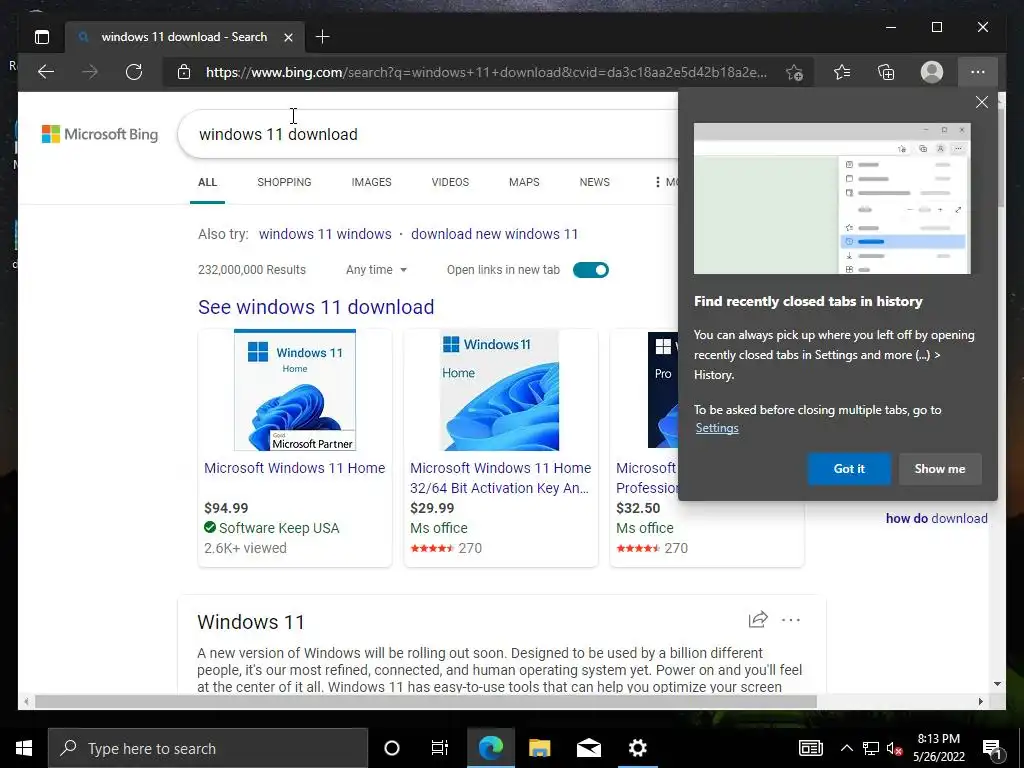Switch to SHOPPING results tab
This screenshot has height=768, width=1024.
click(284, 182)
